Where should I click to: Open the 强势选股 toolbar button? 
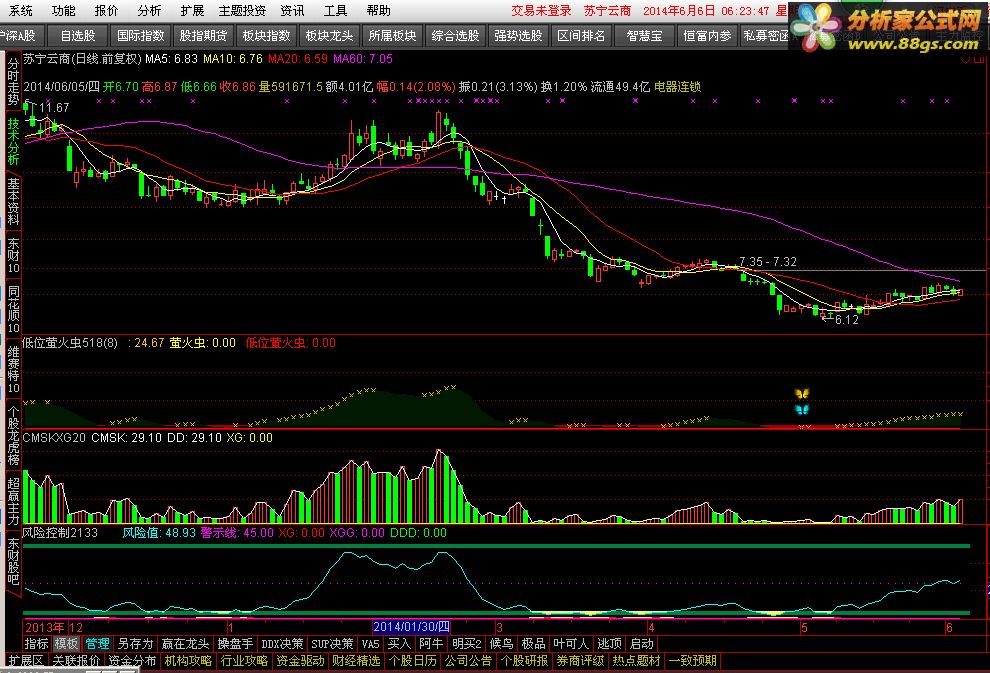point(518,36)
